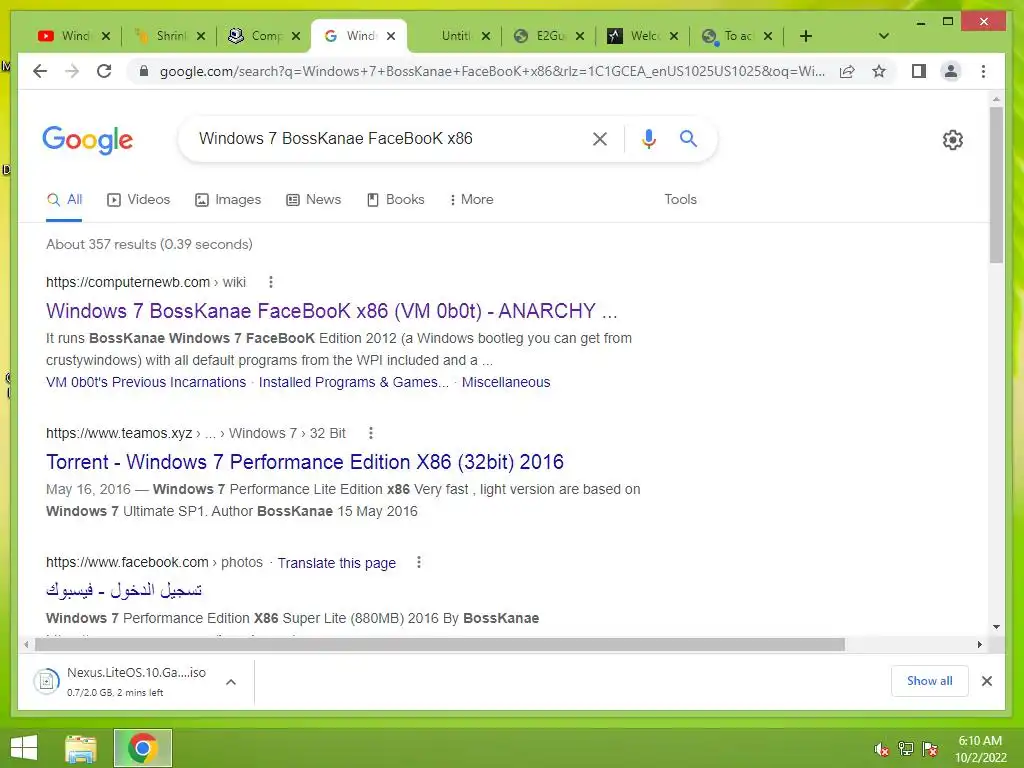Click Translate this page link
The image size is (1024, 768).
[x=337, y=563]
